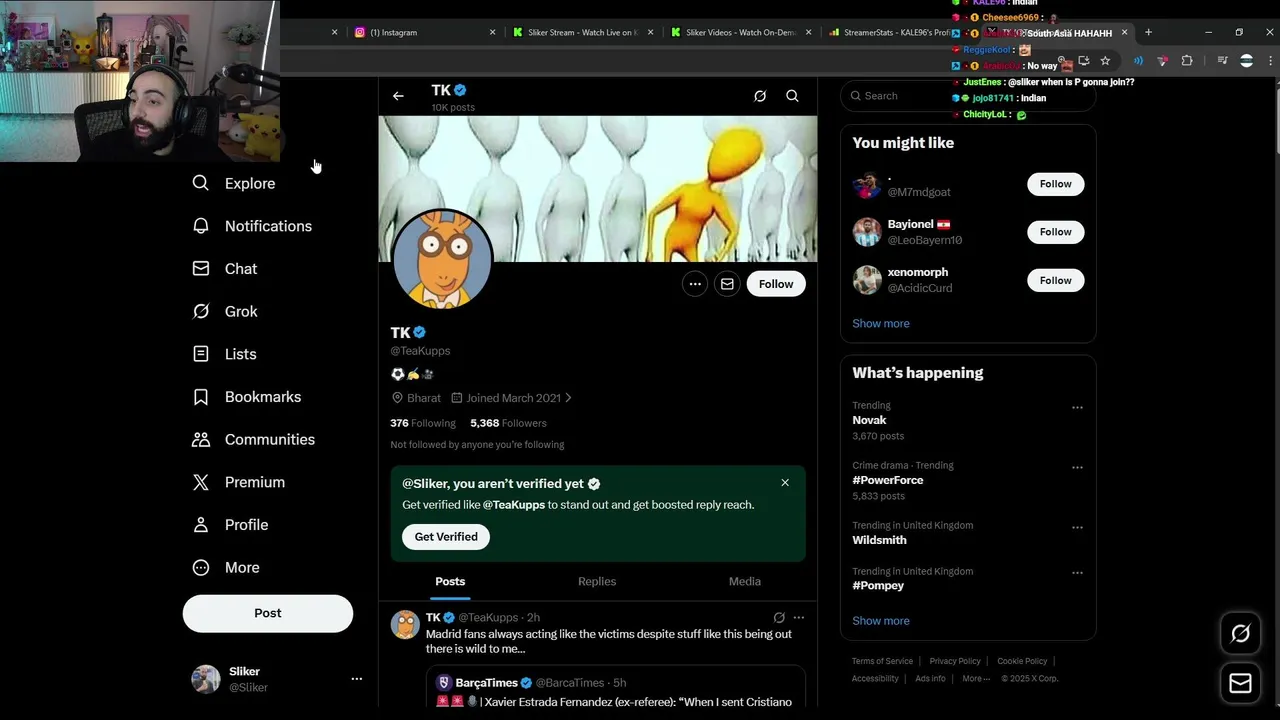Open more options for #PowerForce trend
This screenshot has height=720, width=1280.
(x=1077, y=468)
